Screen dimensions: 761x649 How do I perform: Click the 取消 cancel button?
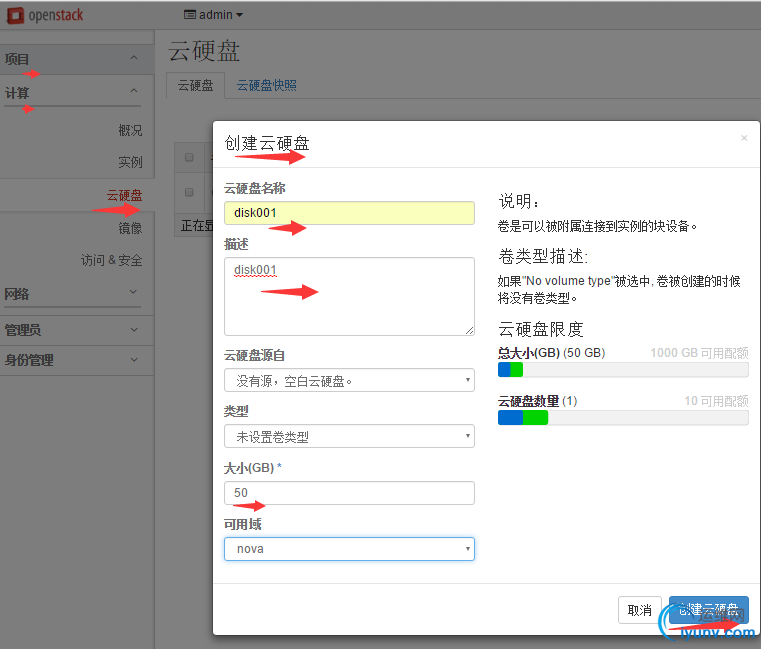639,610
